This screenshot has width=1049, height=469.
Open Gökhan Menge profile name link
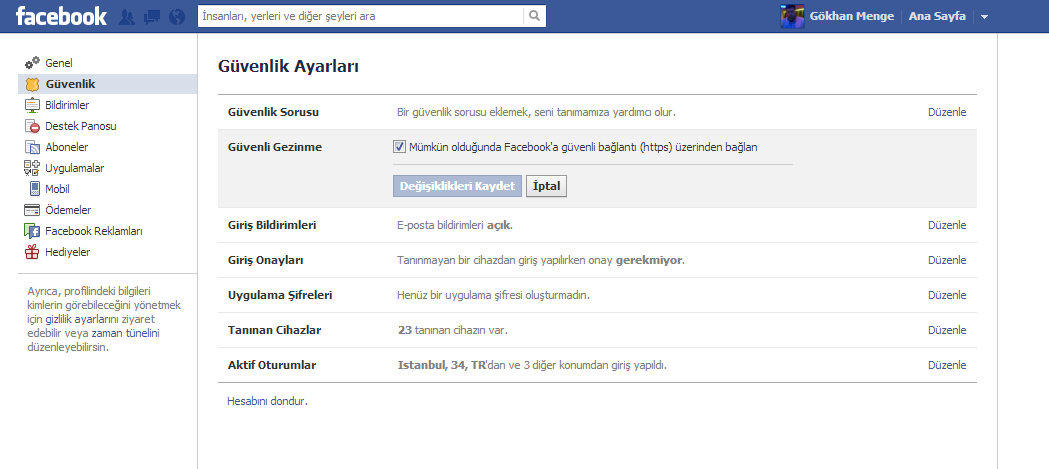click(x=852, y=16)
